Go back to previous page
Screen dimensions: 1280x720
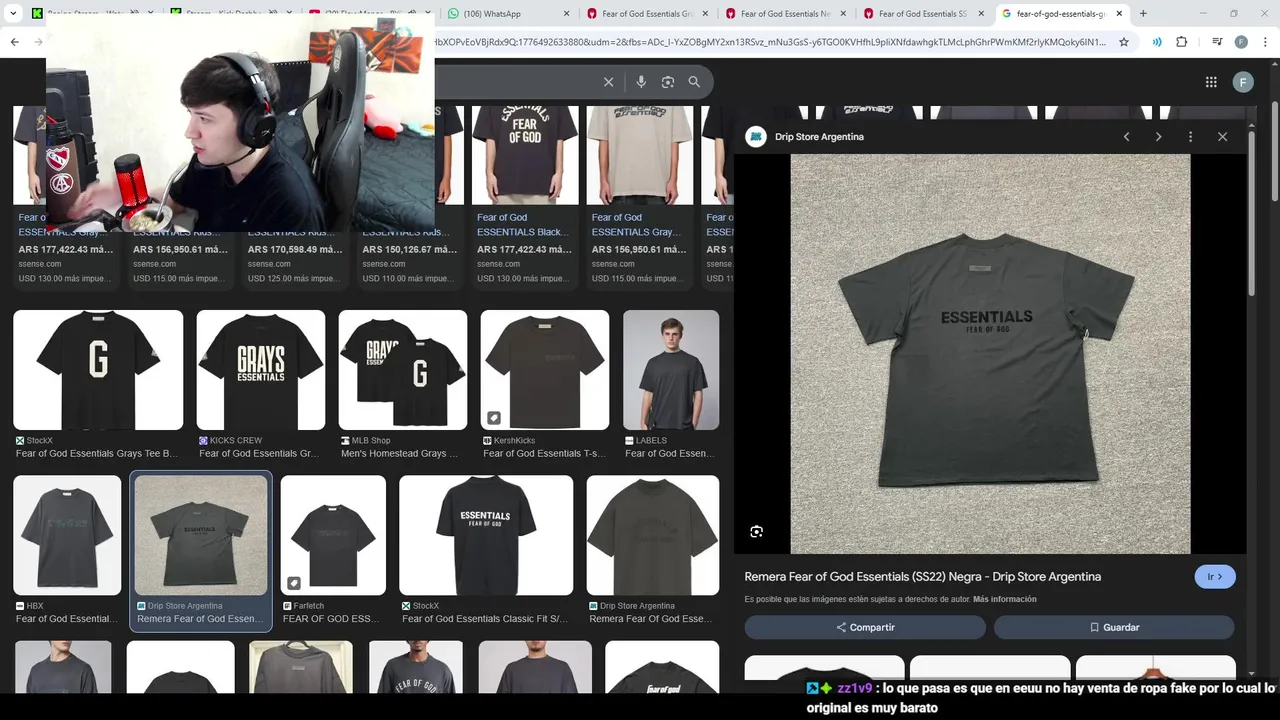tap(14, 42)
